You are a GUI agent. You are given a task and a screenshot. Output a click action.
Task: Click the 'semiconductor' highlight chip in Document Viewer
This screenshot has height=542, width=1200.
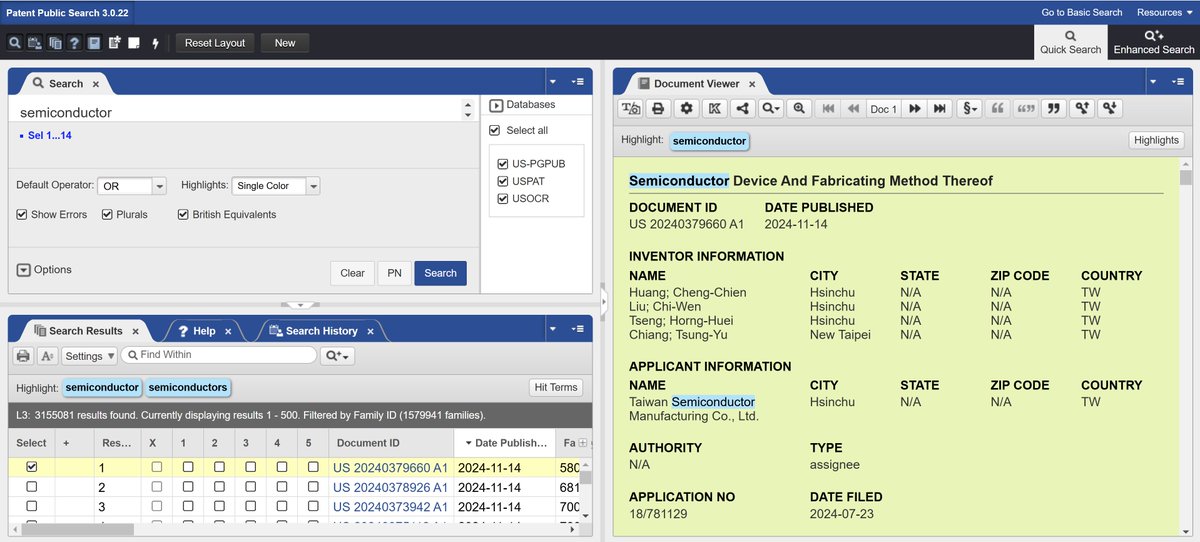(x=709, y=141)
